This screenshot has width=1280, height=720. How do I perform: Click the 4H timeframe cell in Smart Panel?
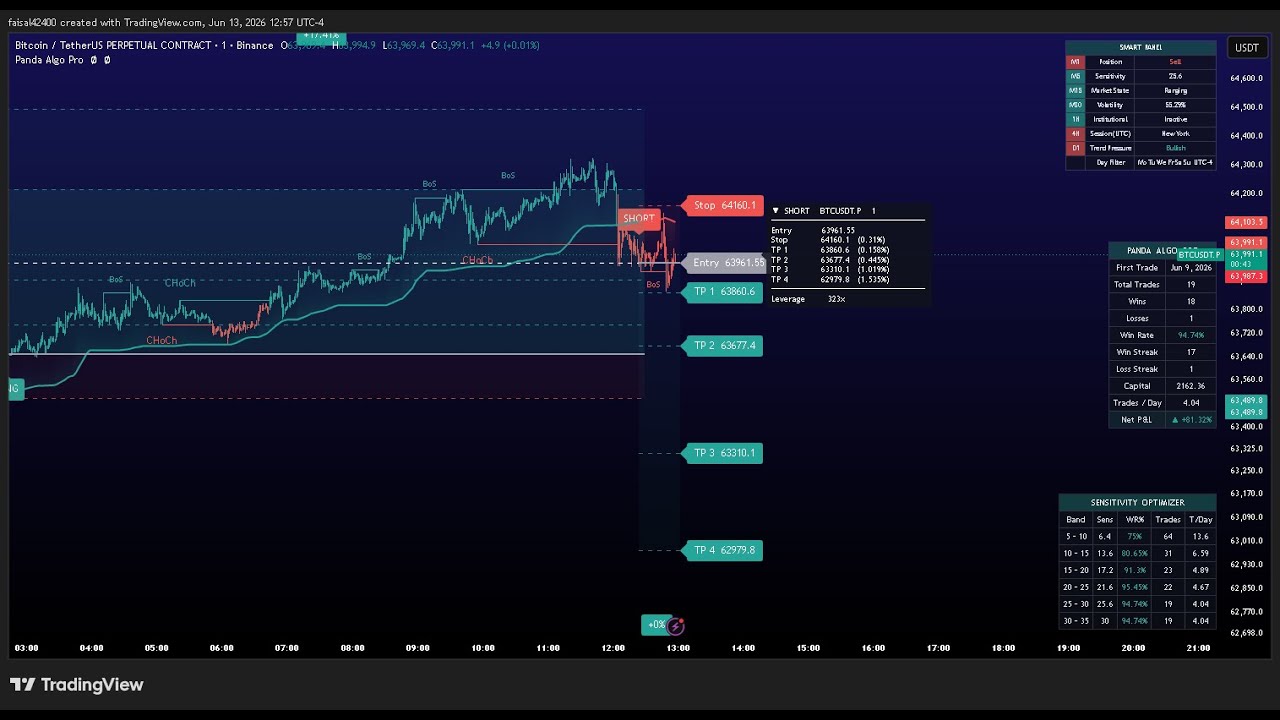[1076, 134]
